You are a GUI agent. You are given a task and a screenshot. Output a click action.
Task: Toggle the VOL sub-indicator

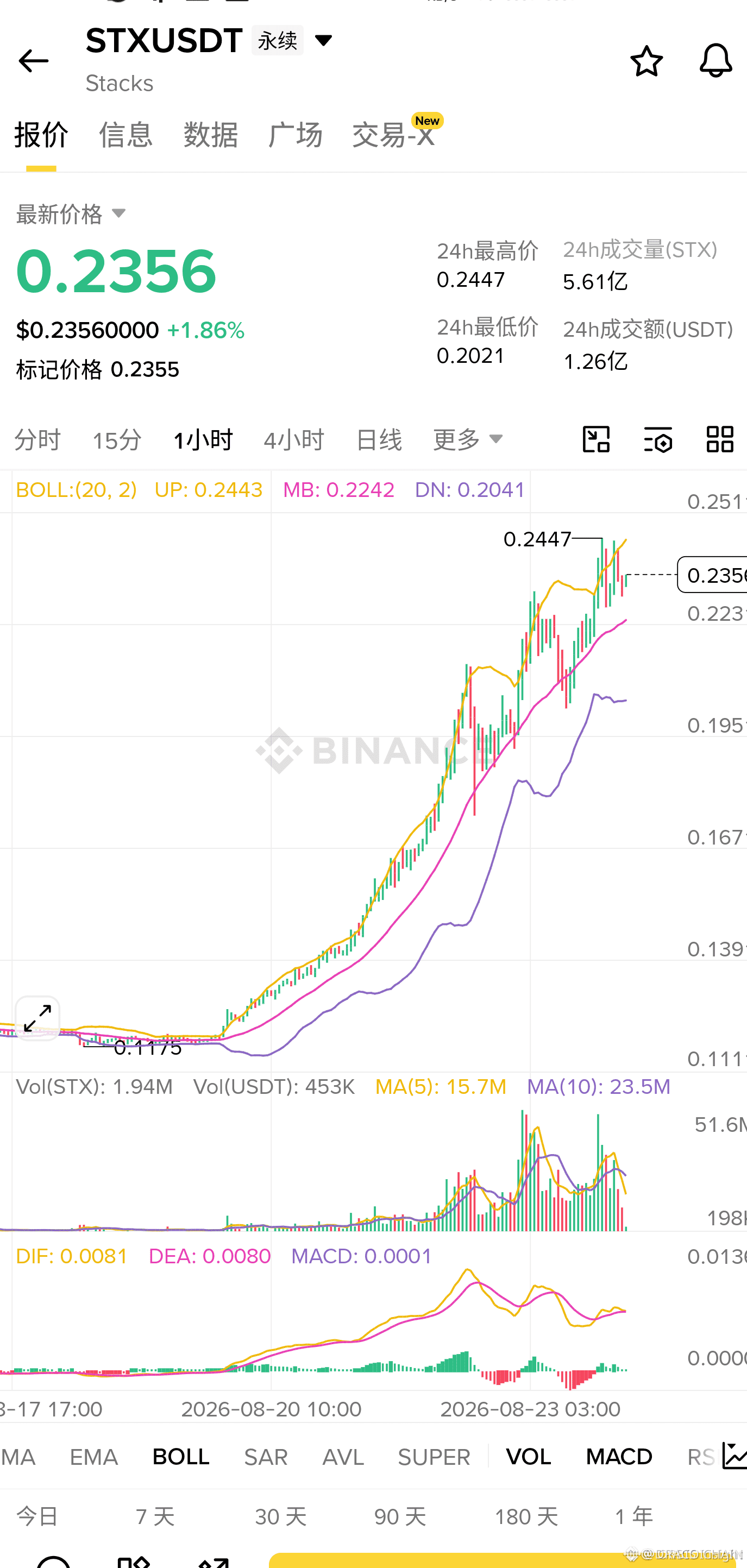click(529, 1457)
